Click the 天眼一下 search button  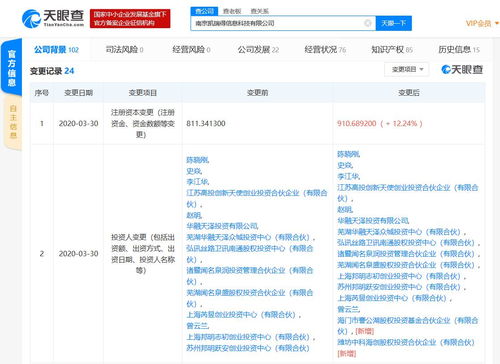394,23
